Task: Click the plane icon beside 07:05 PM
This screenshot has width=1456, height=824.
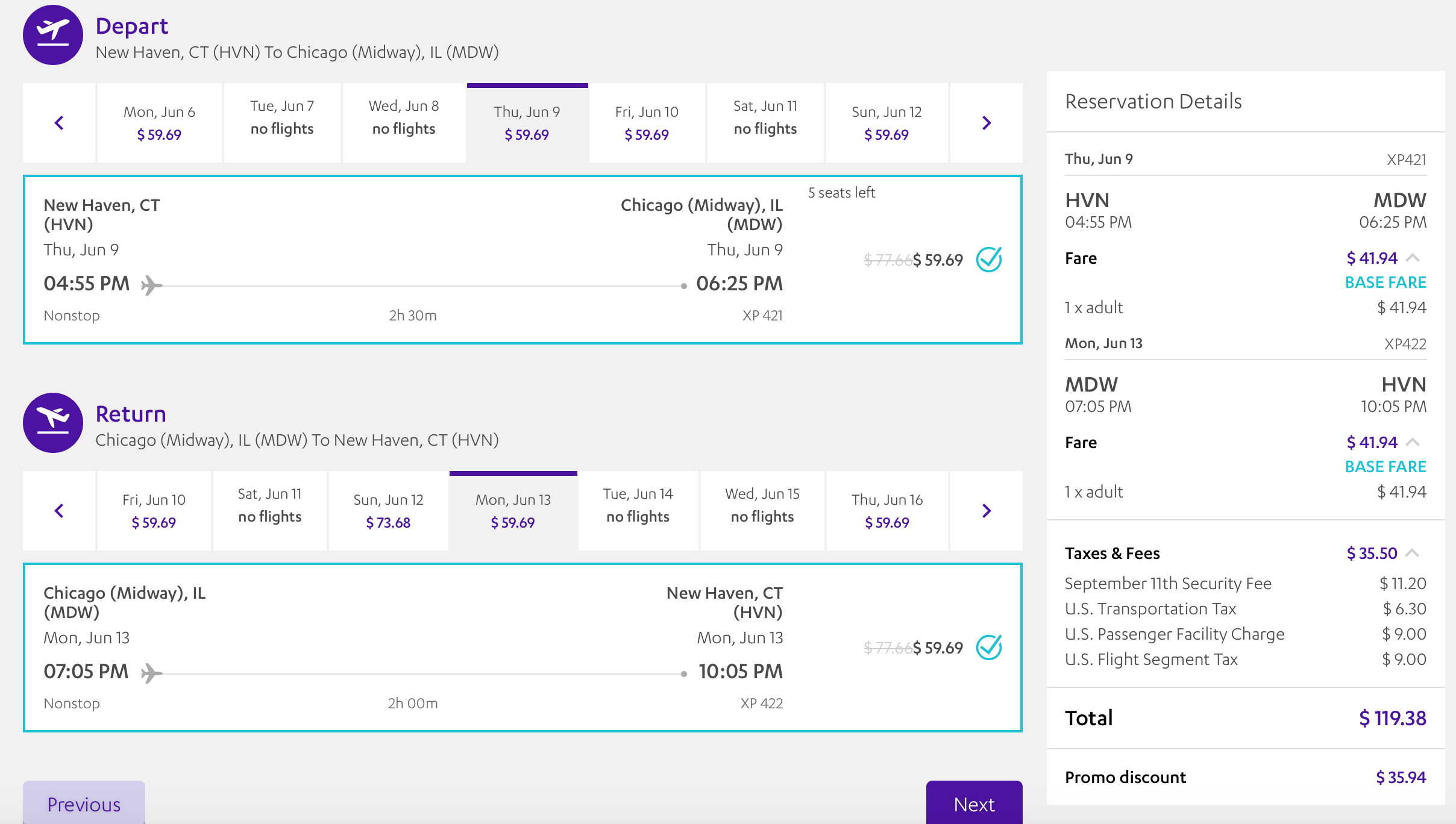Action: pos(151,673)
